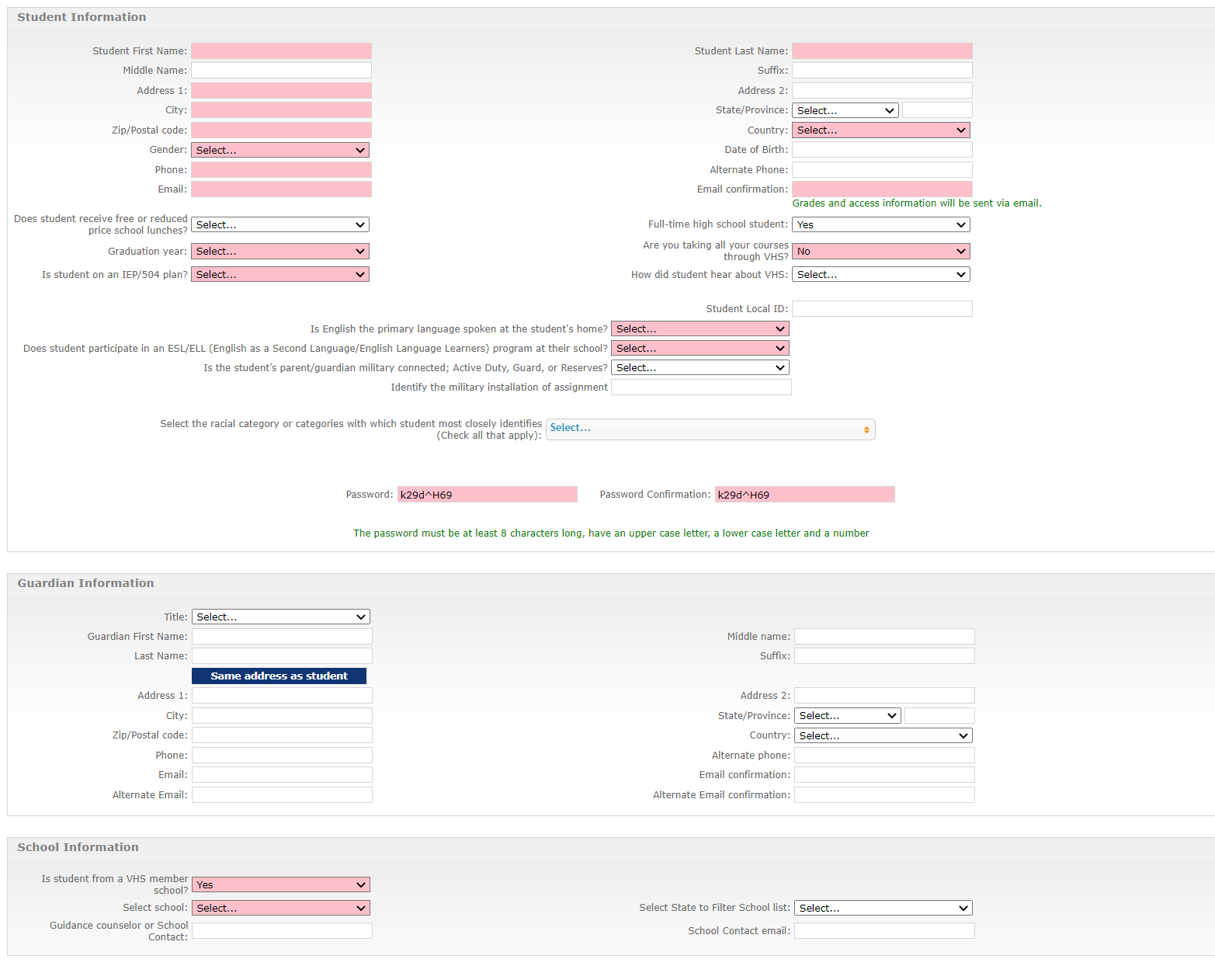Click the Student Last Name field
Viewport: 1215px width, 980px height.
click(x=882, y=51)
